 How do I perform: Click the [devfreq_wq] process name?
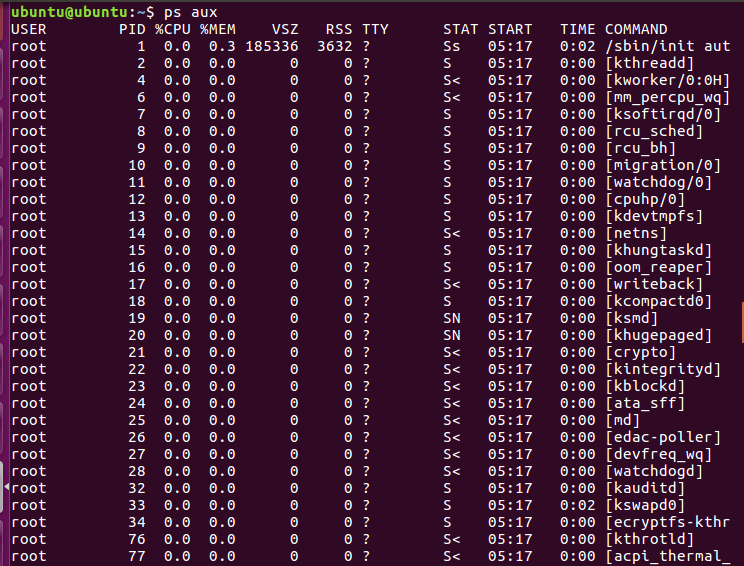point(659,455)
